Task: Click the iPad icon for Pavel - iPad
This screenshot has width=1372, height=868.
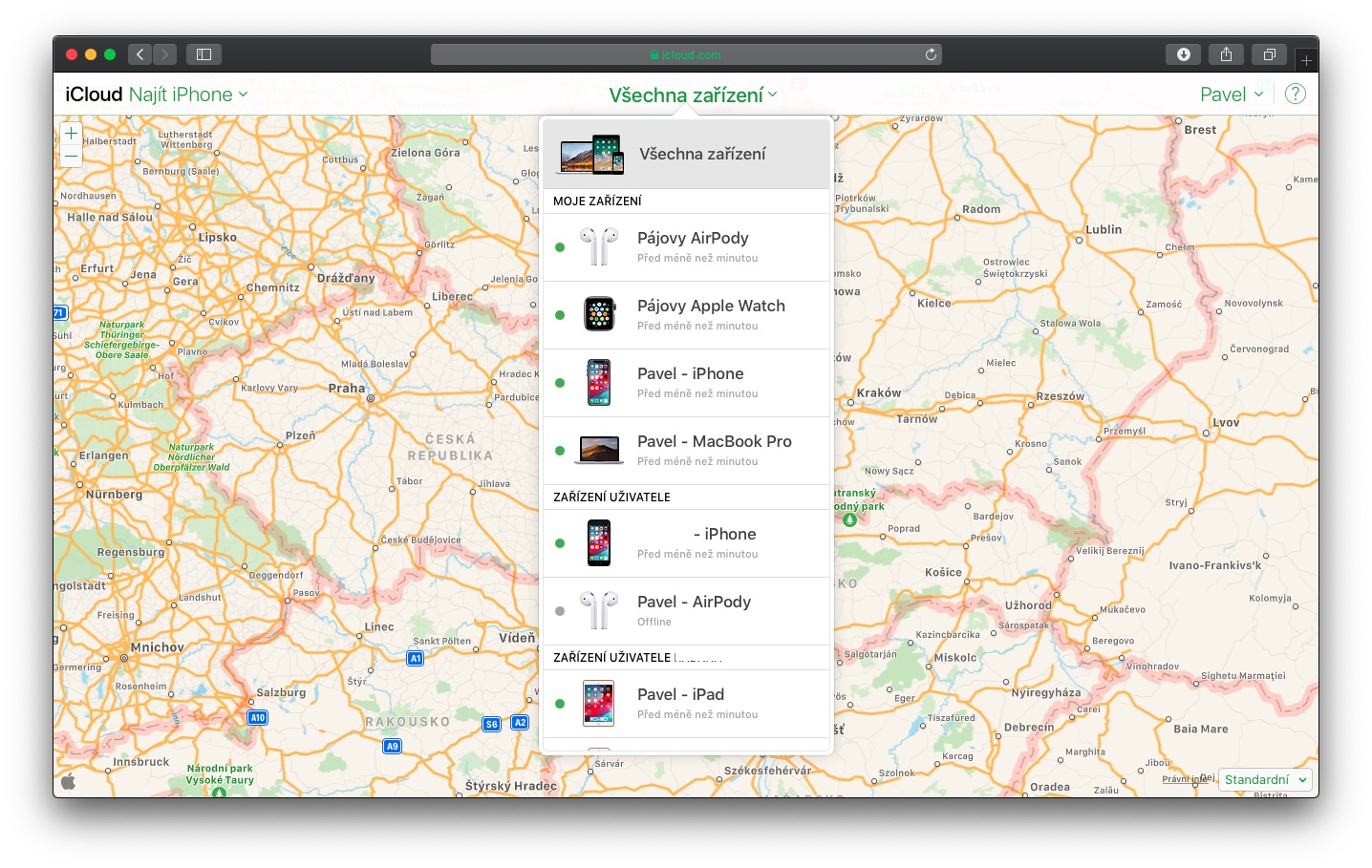Action: (599, 703)
